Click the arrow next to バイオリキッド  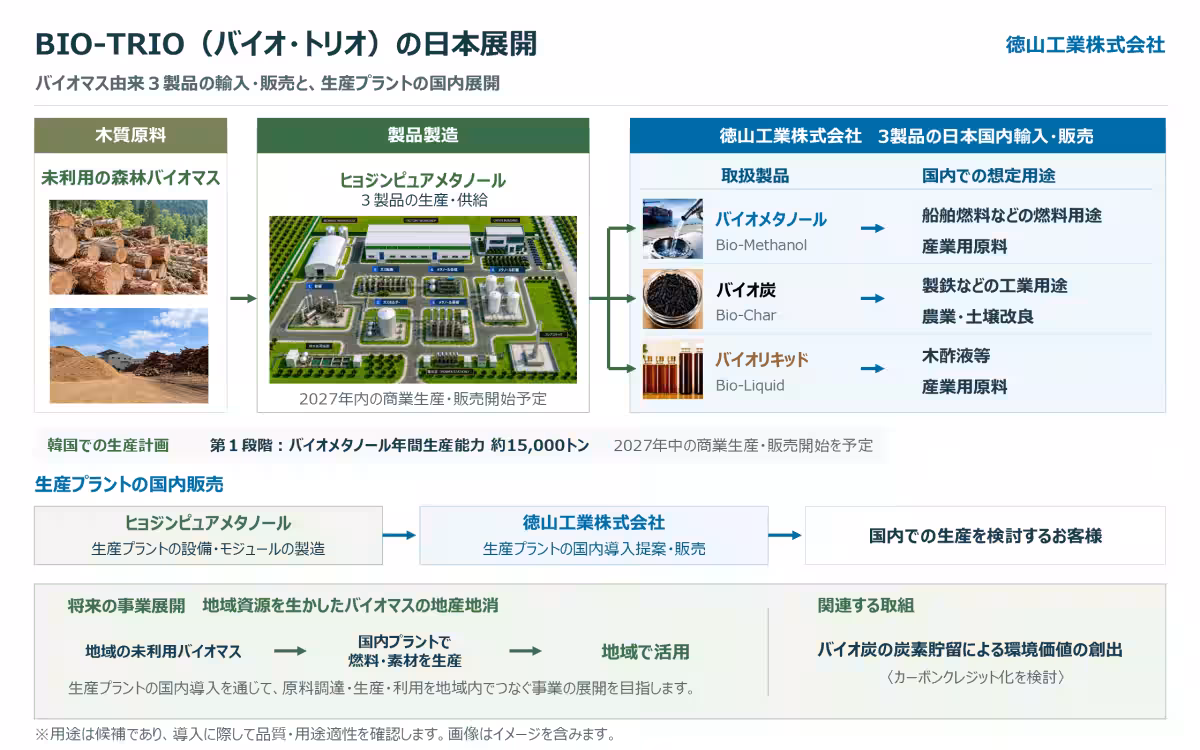pos(873,369)
